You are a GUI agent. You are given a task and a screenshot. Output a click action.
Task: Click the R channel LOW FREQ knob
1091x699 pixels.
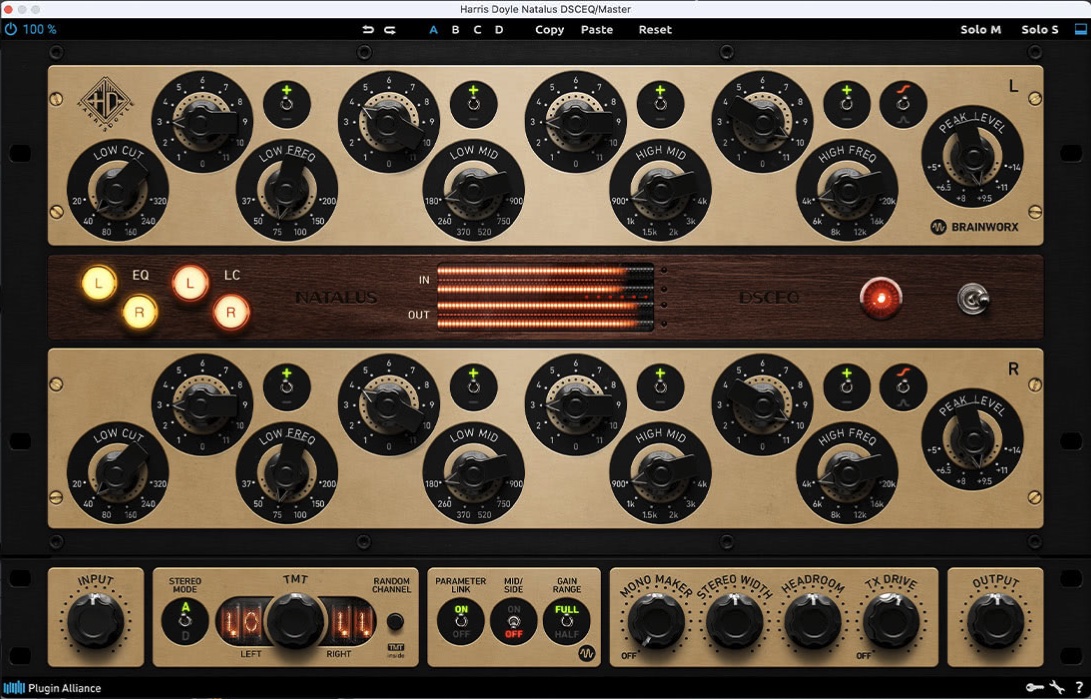tap(287, 474)
